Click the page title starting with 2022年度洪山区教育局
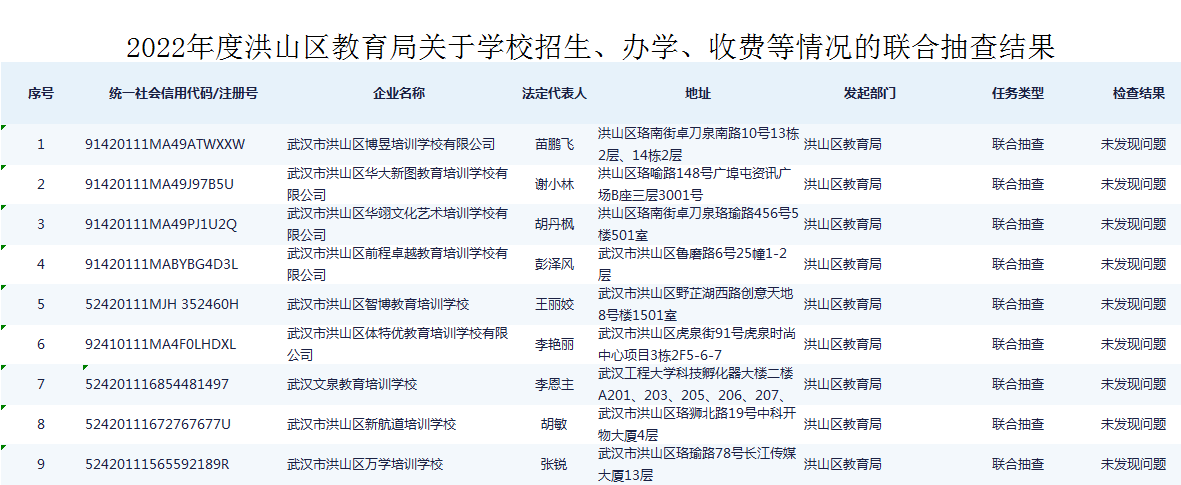The height and width of the screenshot is (485, 1181). tap(591, 47)
